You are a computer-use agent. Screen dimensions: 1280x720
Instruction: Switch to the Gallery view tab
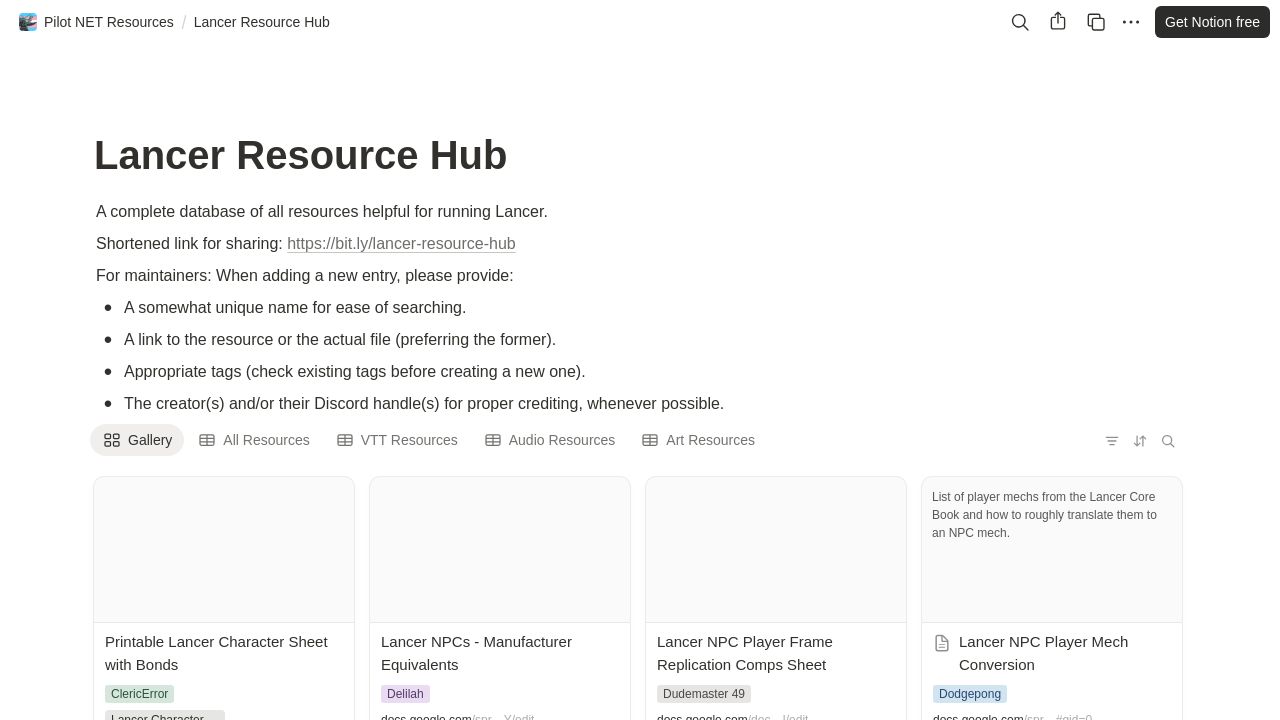pyautogui.click(x=138, y=440)
